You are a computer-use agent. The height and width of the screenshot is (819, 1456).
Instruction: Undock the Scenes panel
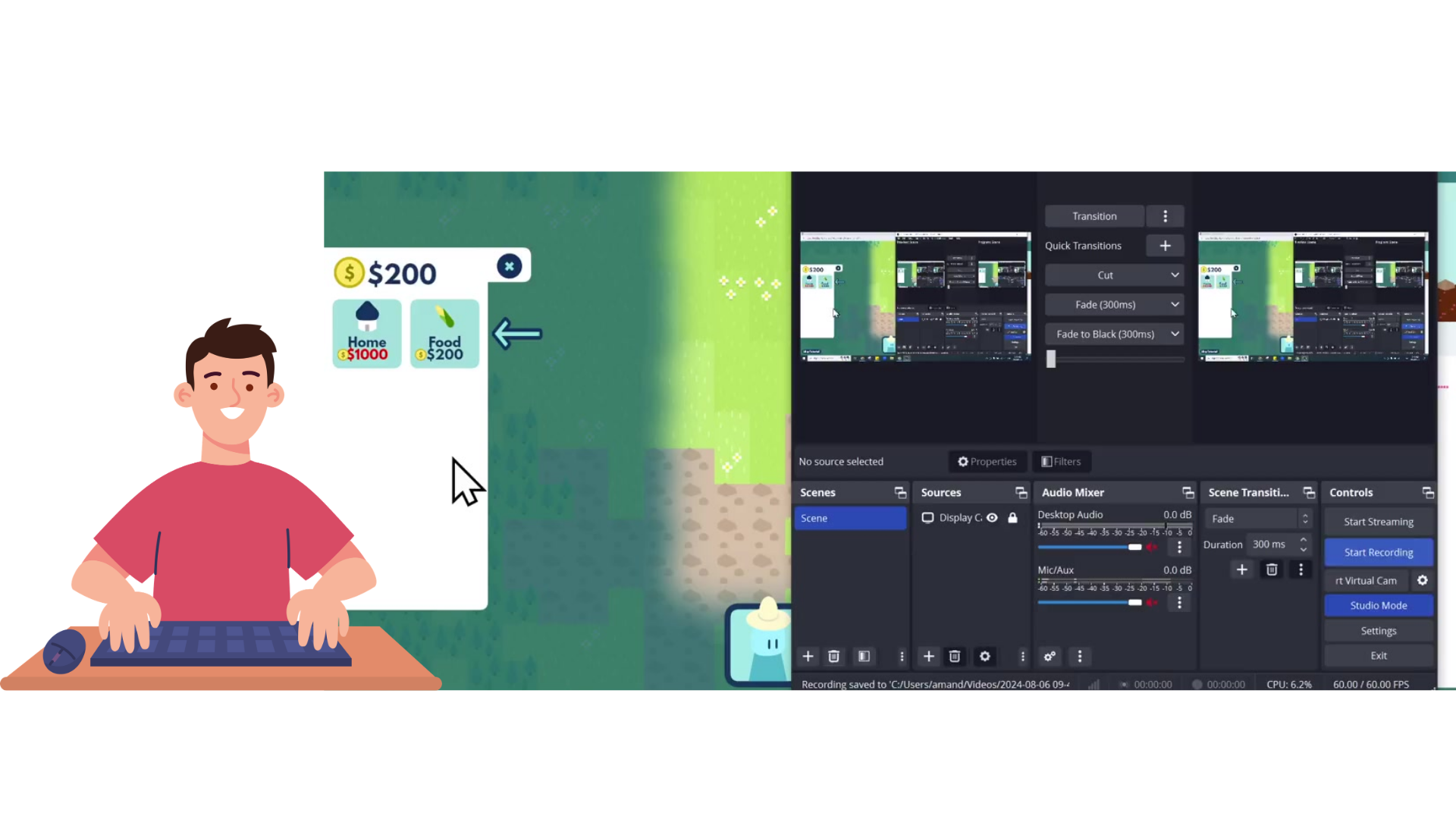900,493
